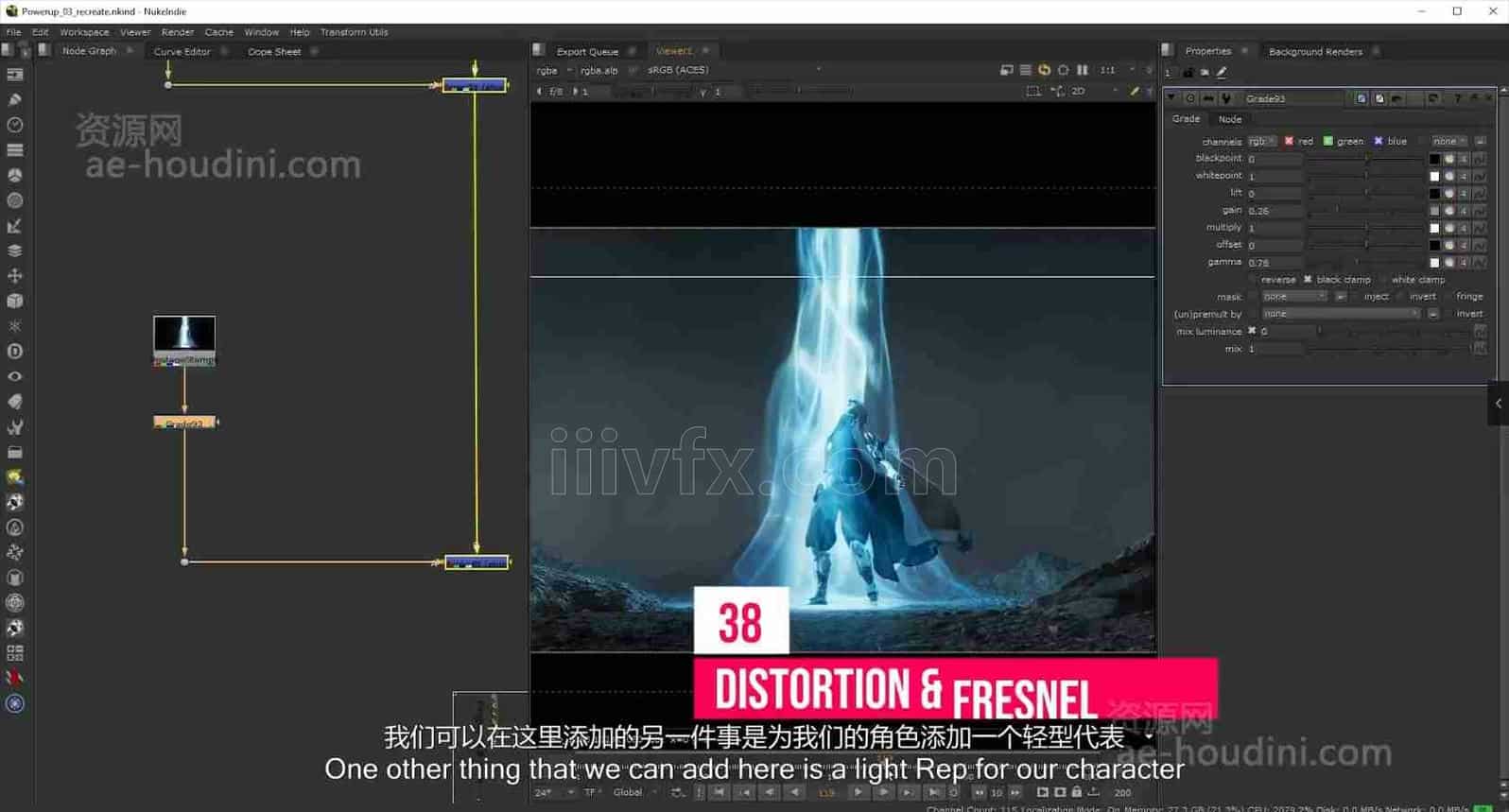
Task: Open the extra channel none dropdown
Action: pyautogui.click(x=1448, y=141)
